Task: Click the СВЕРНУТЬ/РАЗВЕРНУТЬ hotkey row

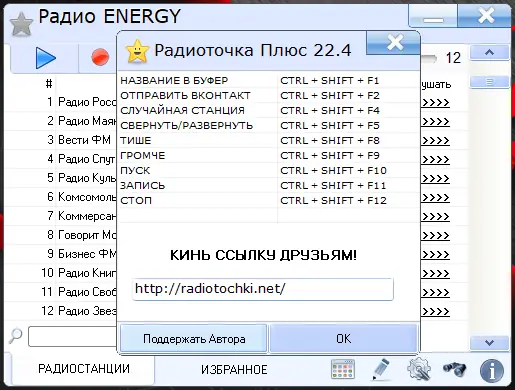Action: (268, 125)
